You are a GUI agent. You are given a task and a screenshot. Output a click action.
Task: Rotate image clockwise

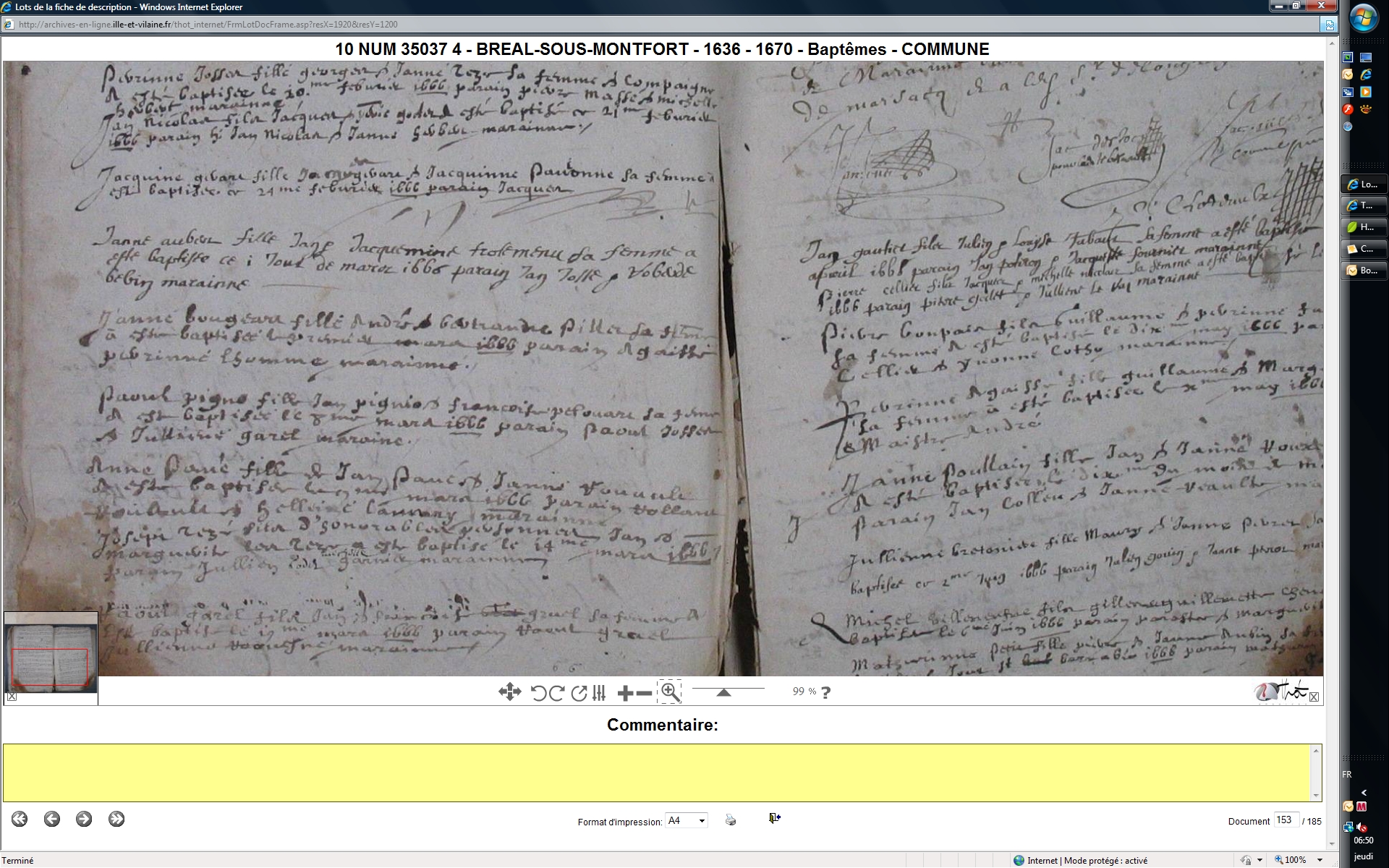coord(556,693)
